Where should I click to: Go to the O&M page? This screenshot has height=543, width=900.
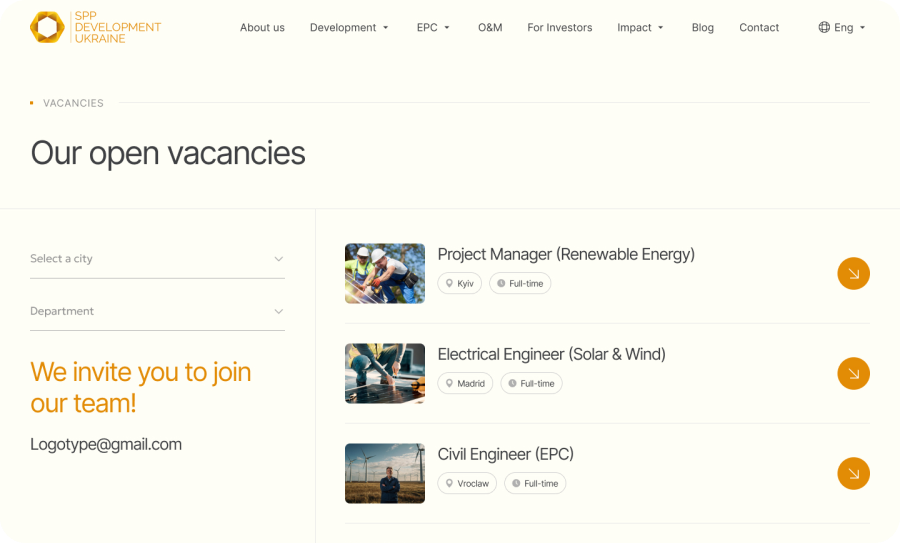tap(490, 28)
